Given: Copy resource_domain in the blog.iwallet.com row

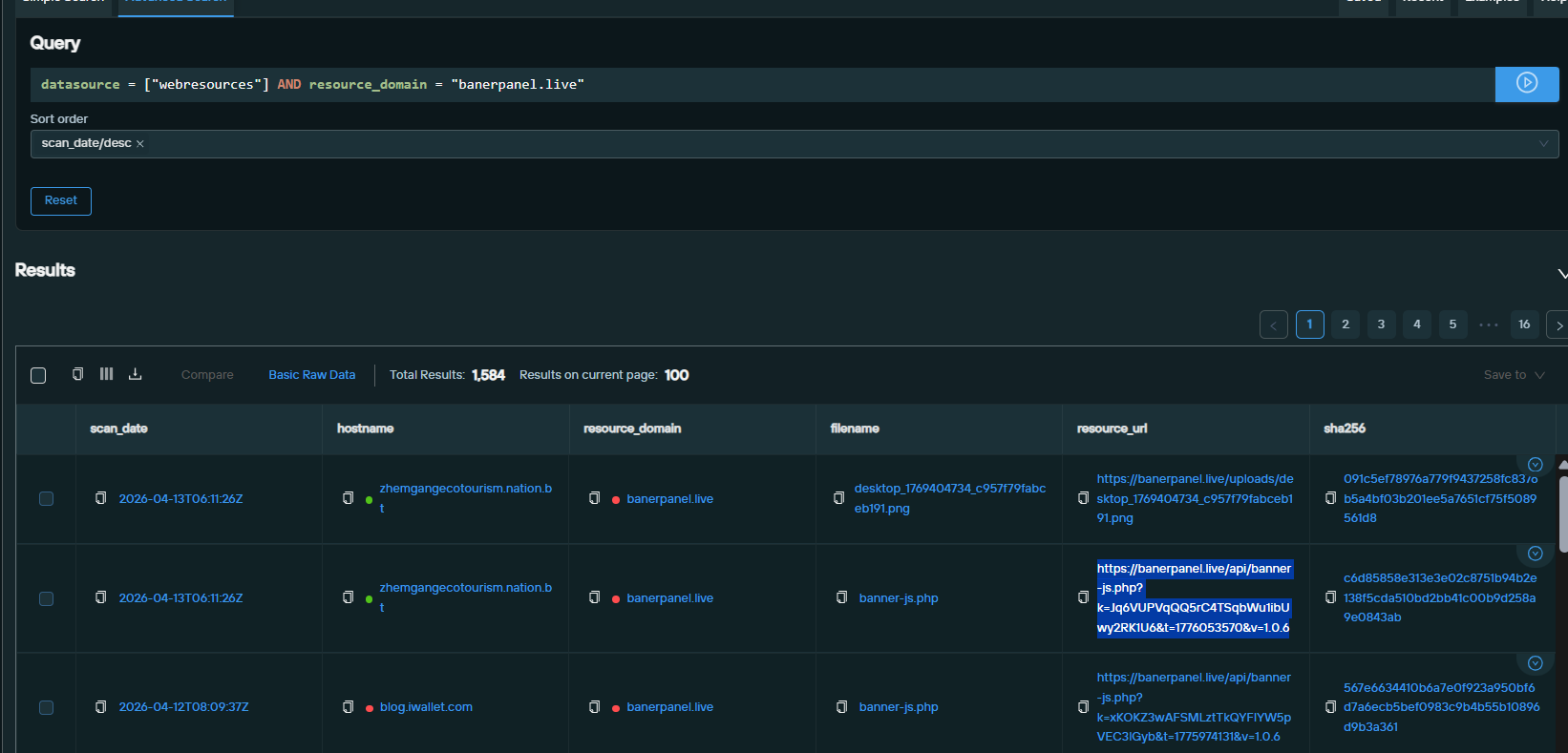Looking at the screenshot, I should pyautogui.click(x=594, y=706).
